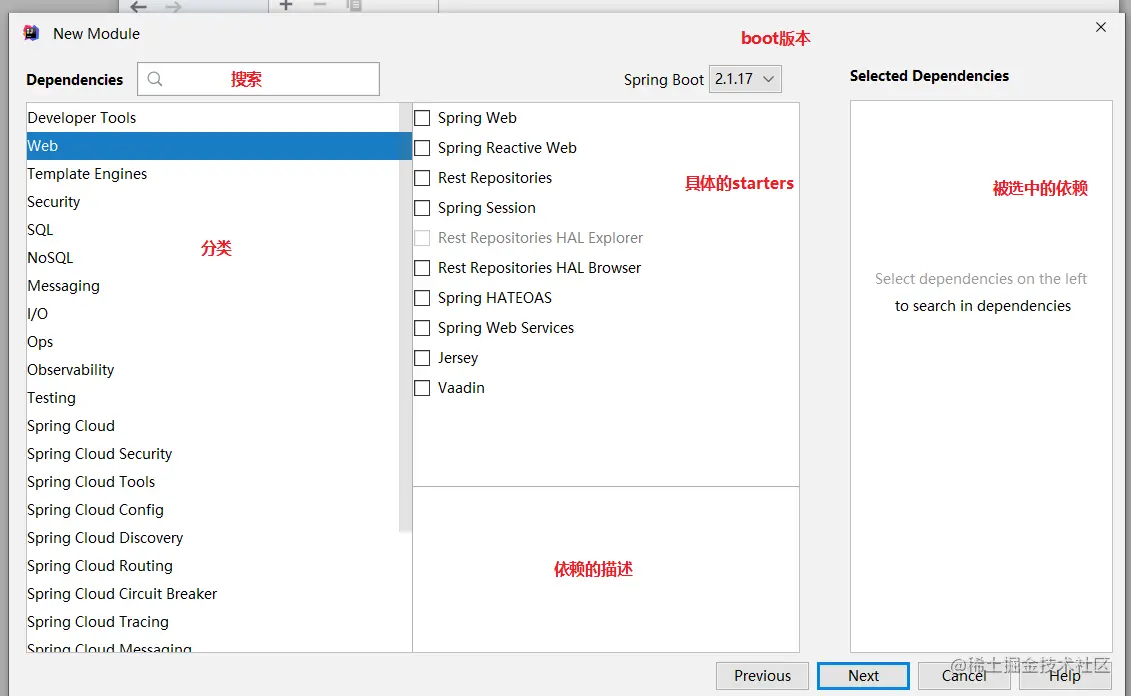Check Rest Repositories HAL Browser
This screenshot has height=696, width=1131.
coord(422,268)
